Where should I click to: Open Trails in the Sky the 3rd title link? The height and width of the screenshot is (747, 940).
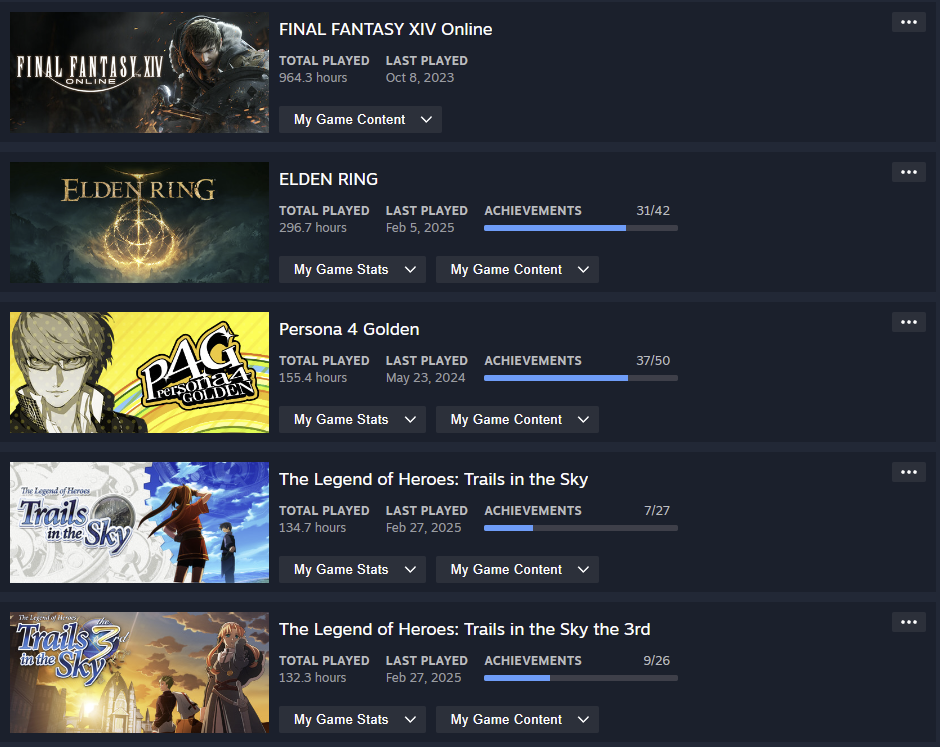[x=465, y=629]
